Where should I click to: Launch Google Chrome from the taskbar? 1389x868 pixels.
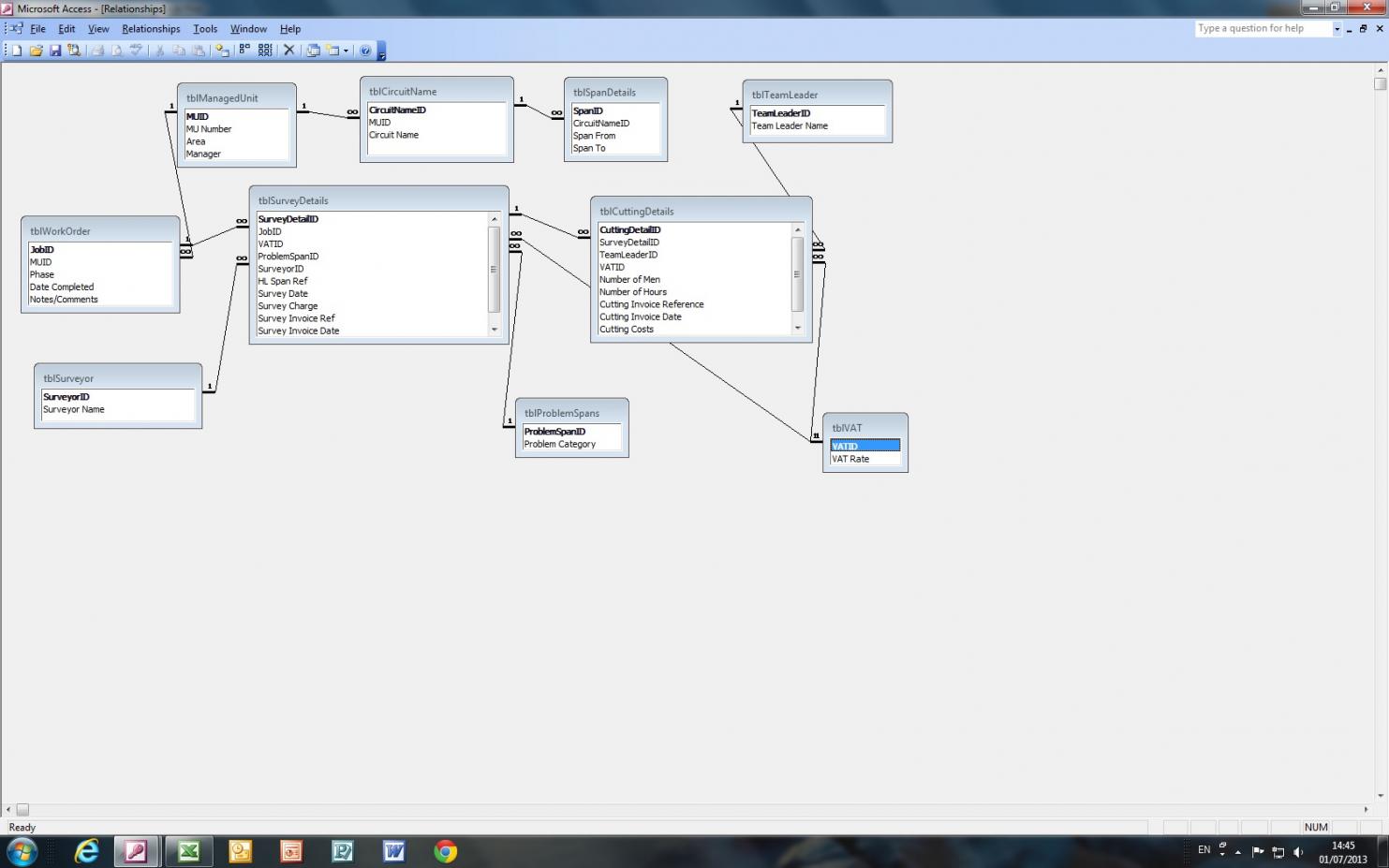446,851
